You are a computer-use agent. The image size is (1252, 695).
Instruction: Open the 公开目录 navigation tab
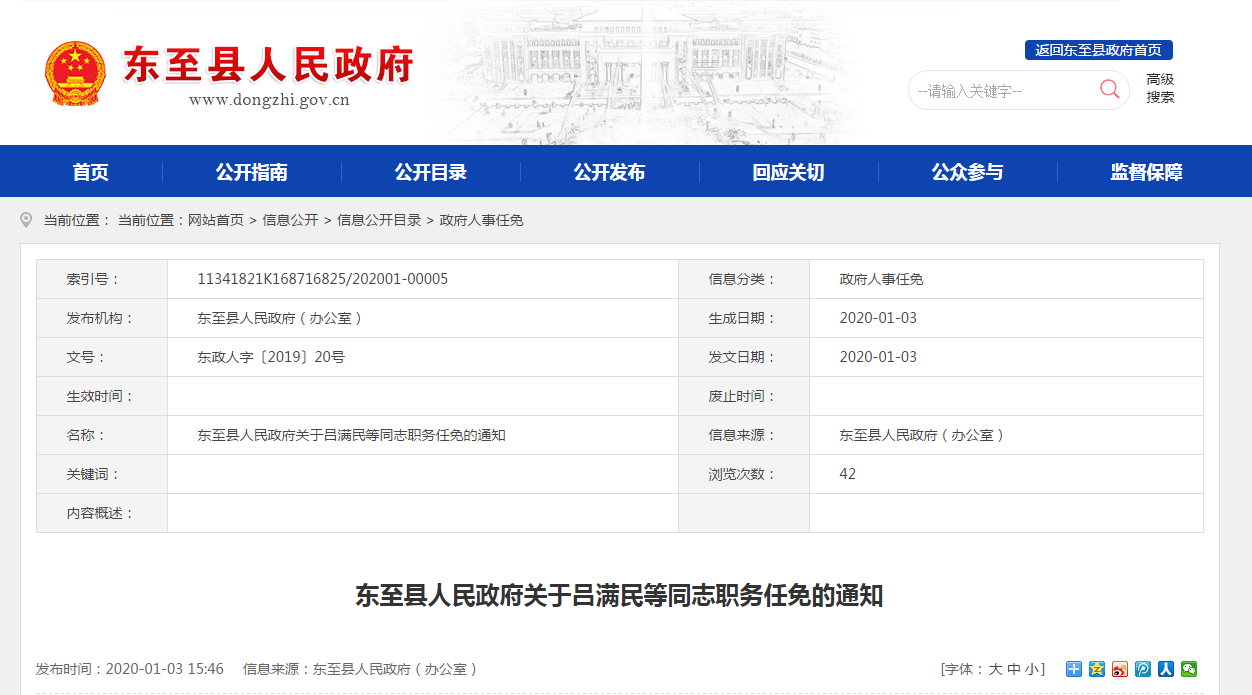(431, 172)
